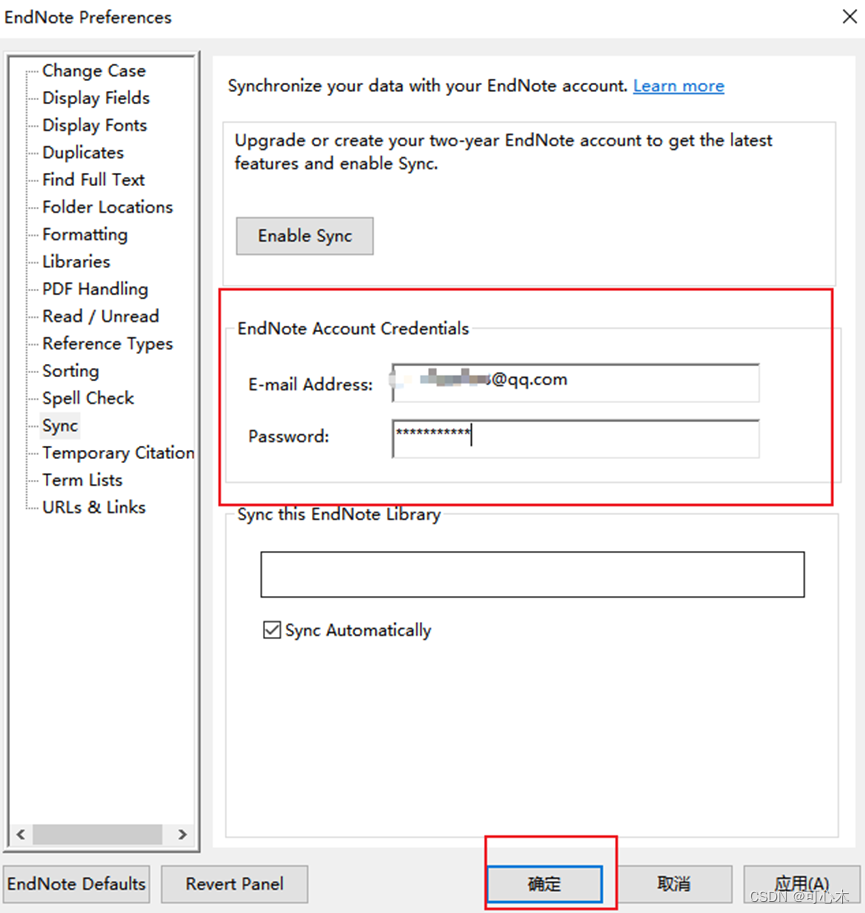Click the Revert Panel button
This screenshot has height=913, width=865.
point(235,884)
